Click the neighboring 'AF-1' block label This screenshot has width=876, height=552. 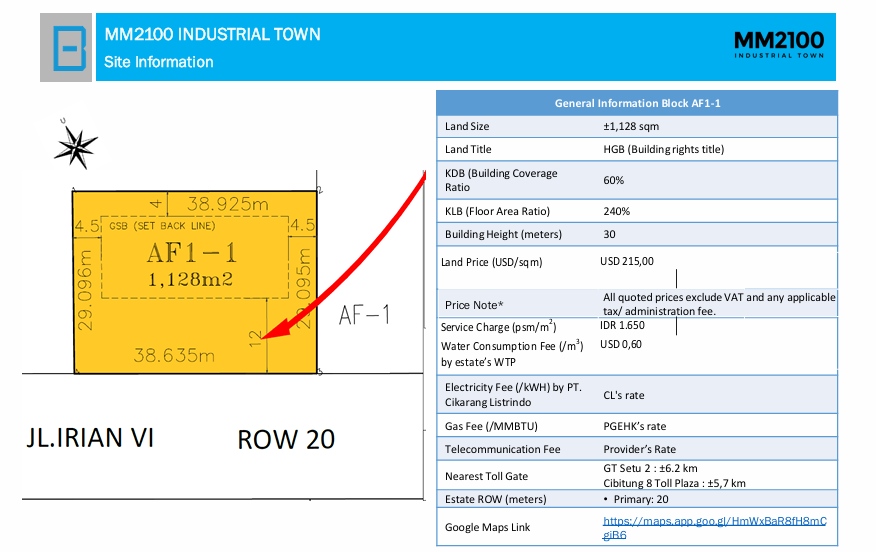pyautogui.click(x=364, y=316)
